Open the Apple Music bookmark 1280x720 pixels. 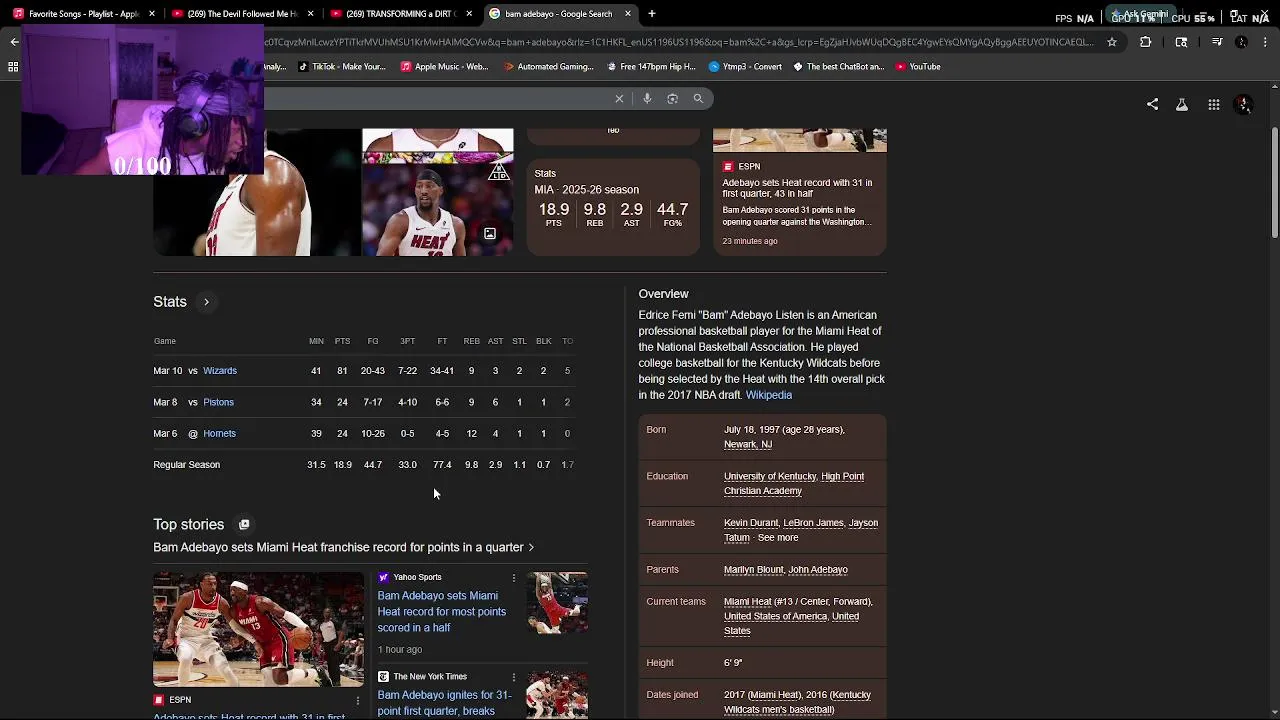point(444,67)
